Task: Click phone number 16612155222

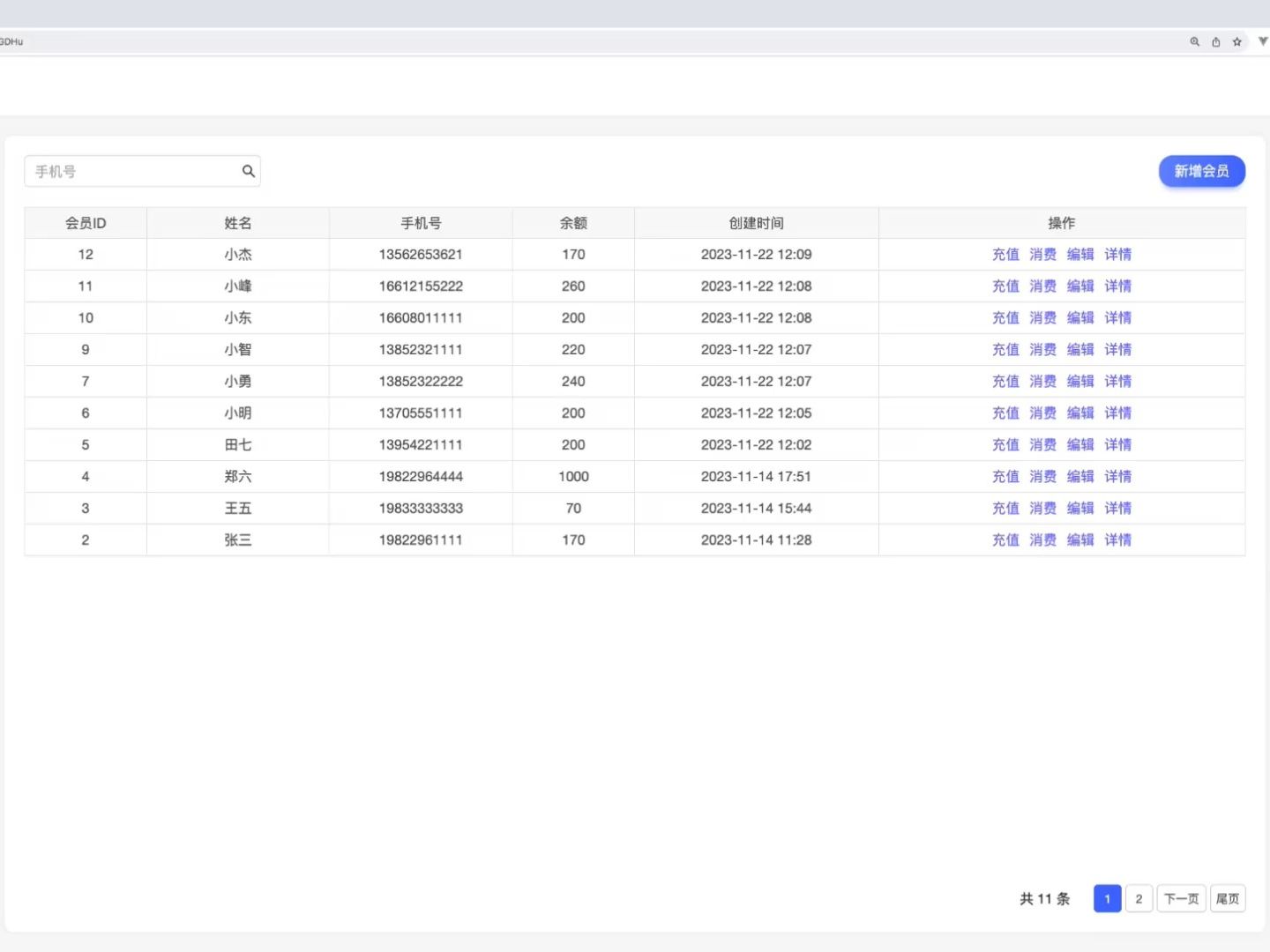Action: [x=421, y=286]
